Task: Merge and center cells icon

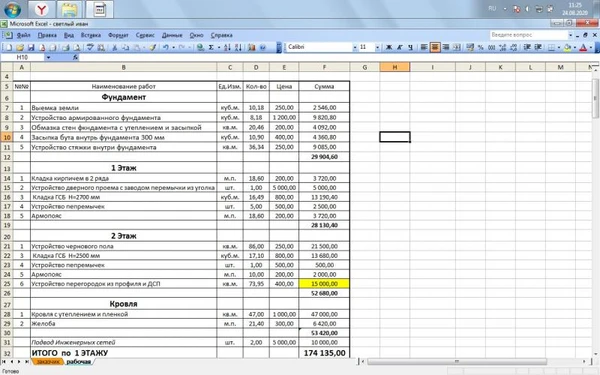Action: 457,47
